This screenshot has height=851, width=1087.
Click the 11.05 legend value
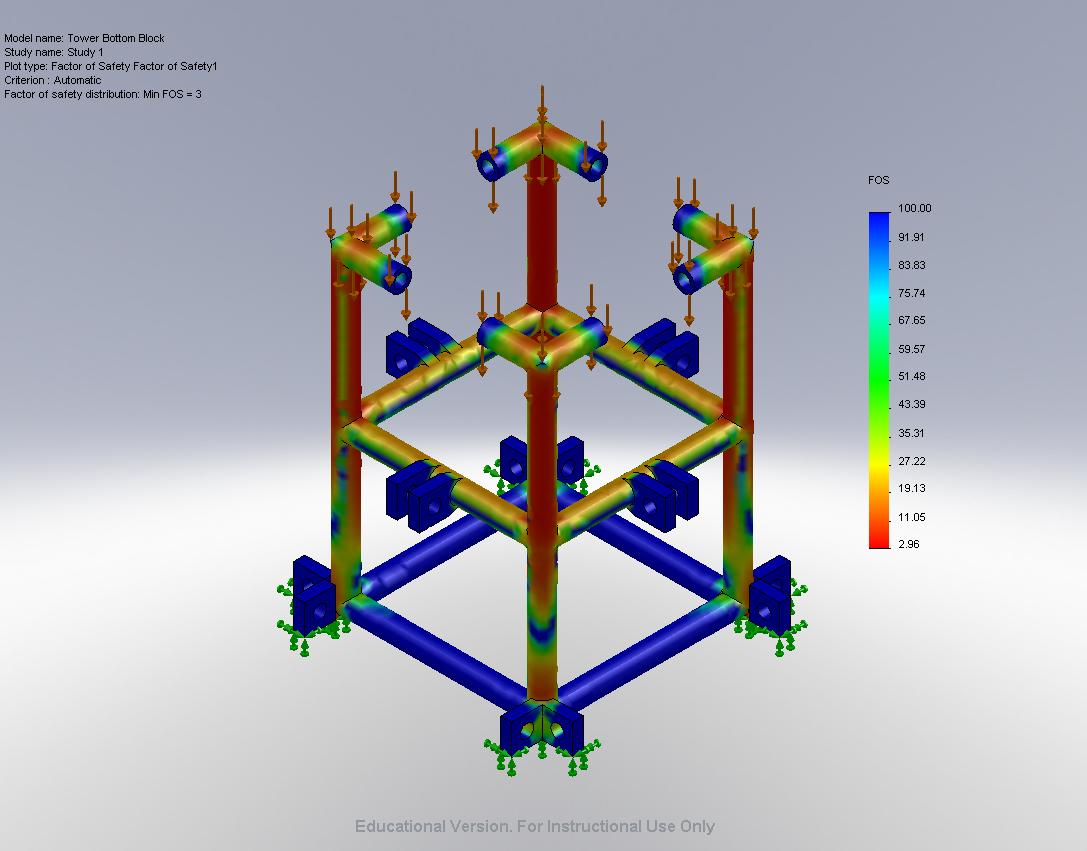click(912, 517)
